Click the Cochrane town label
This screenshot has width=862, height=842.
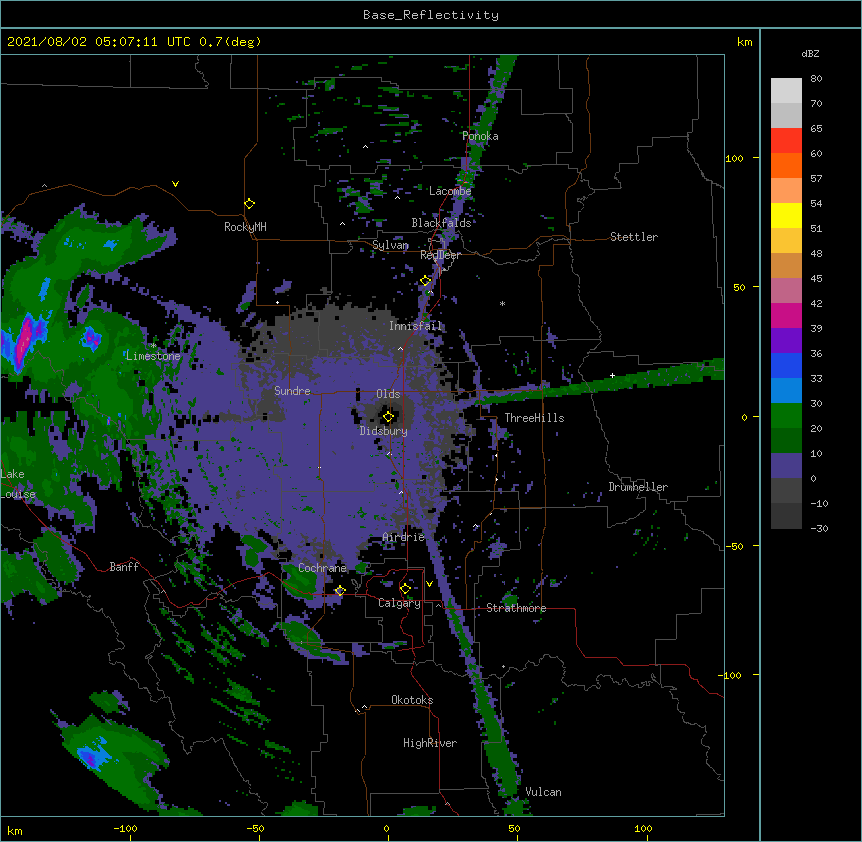click(322, 568)
